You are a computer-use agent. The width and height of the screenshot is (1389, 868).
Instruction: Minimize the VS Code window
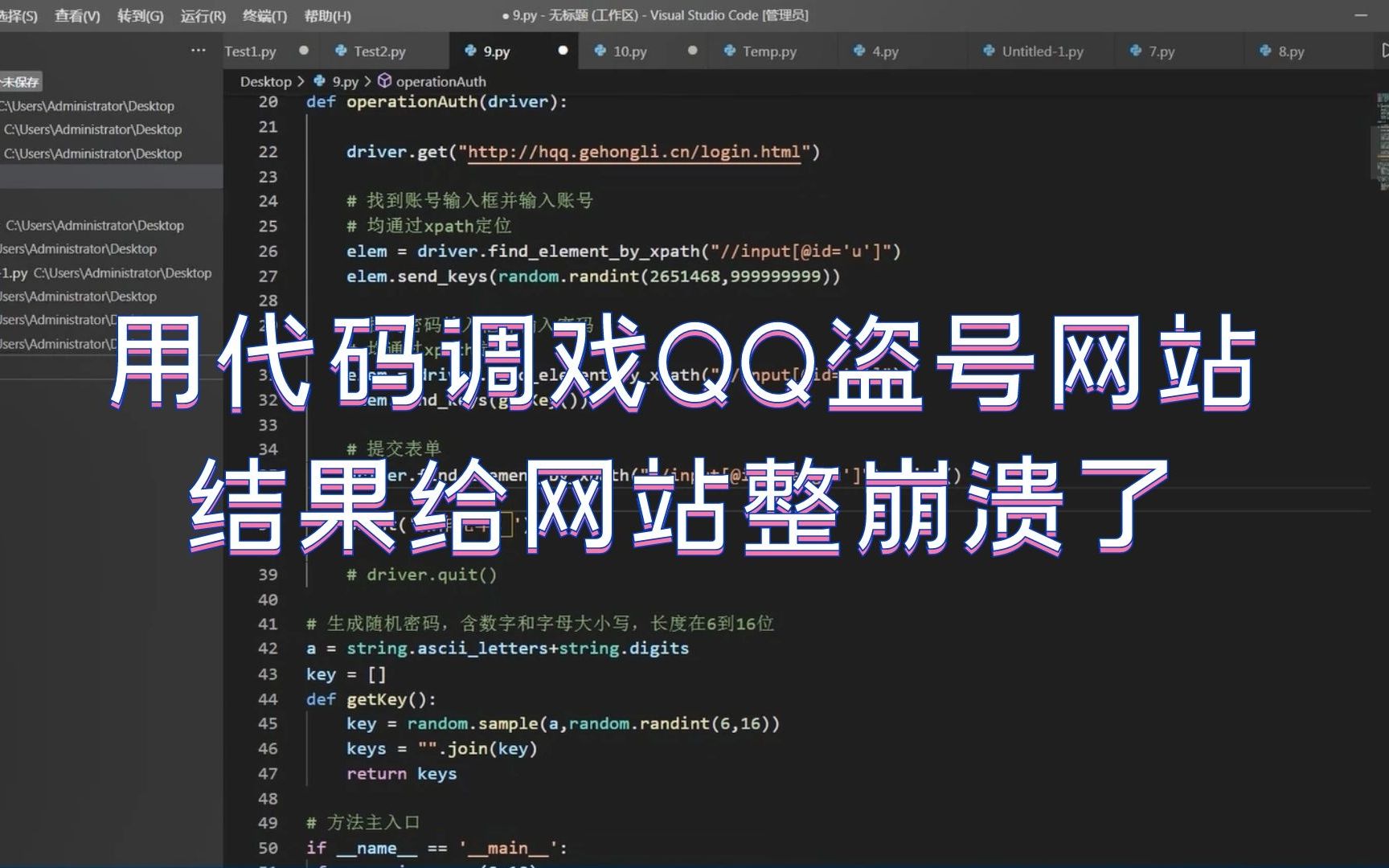(x=1360, y=15)
